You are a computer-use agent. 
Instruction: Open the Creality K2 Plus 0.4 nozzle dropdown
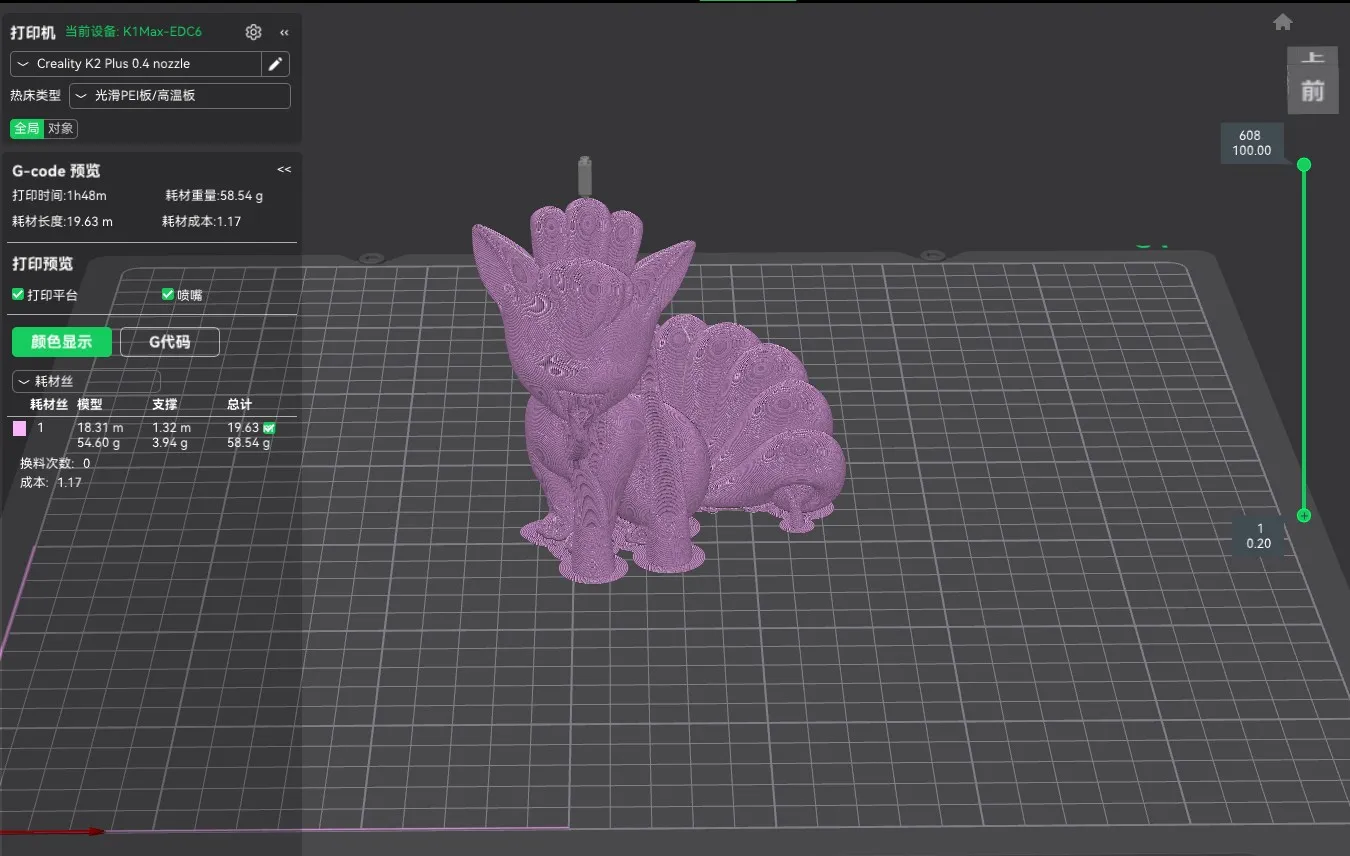tap(136, 64)
